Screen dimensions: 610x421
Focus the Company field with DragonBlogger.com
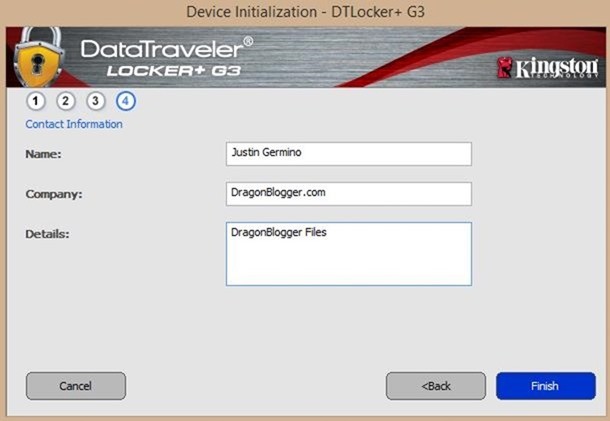pyautogui.click(x=349, y=194)
